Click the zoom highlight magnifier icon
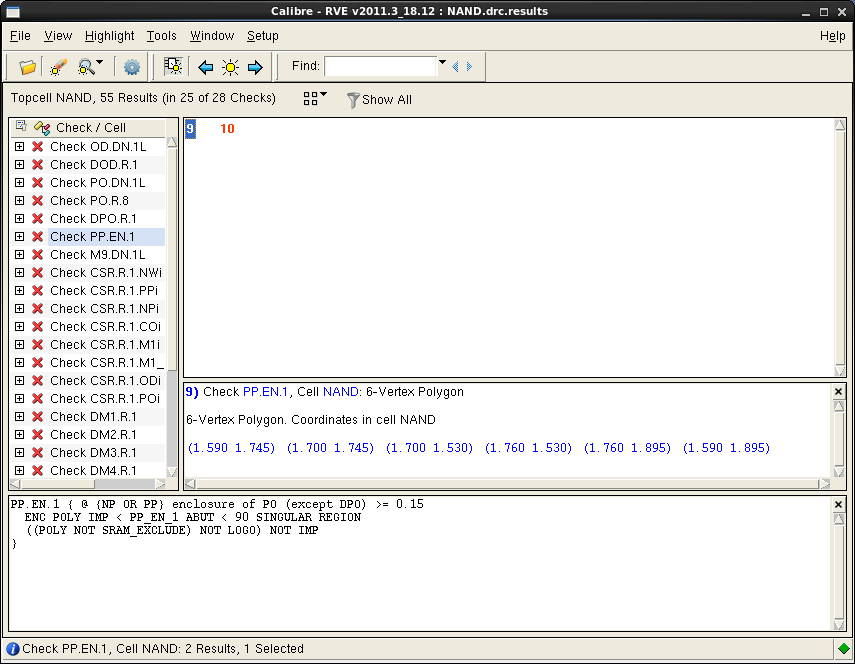This screenshot has height=664, width=855. coord(86,67)
